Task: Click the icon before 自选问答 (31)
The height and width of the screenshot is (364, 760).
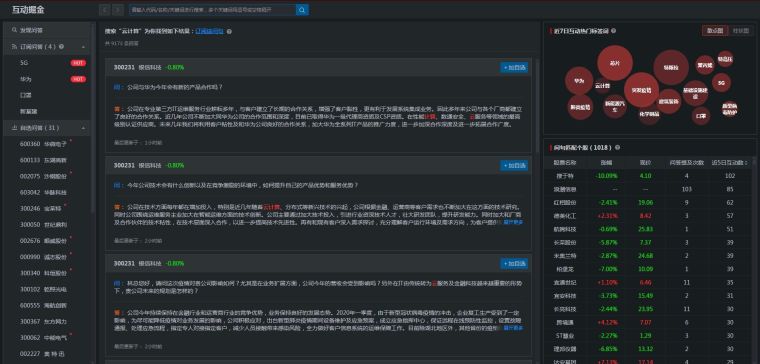Action: tap(14, 128)
